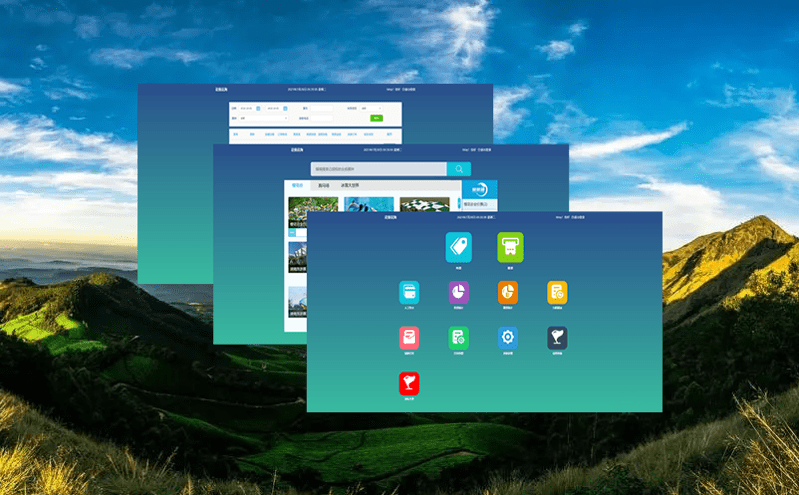Click the cyan wallet card icon

coord(409,292)
